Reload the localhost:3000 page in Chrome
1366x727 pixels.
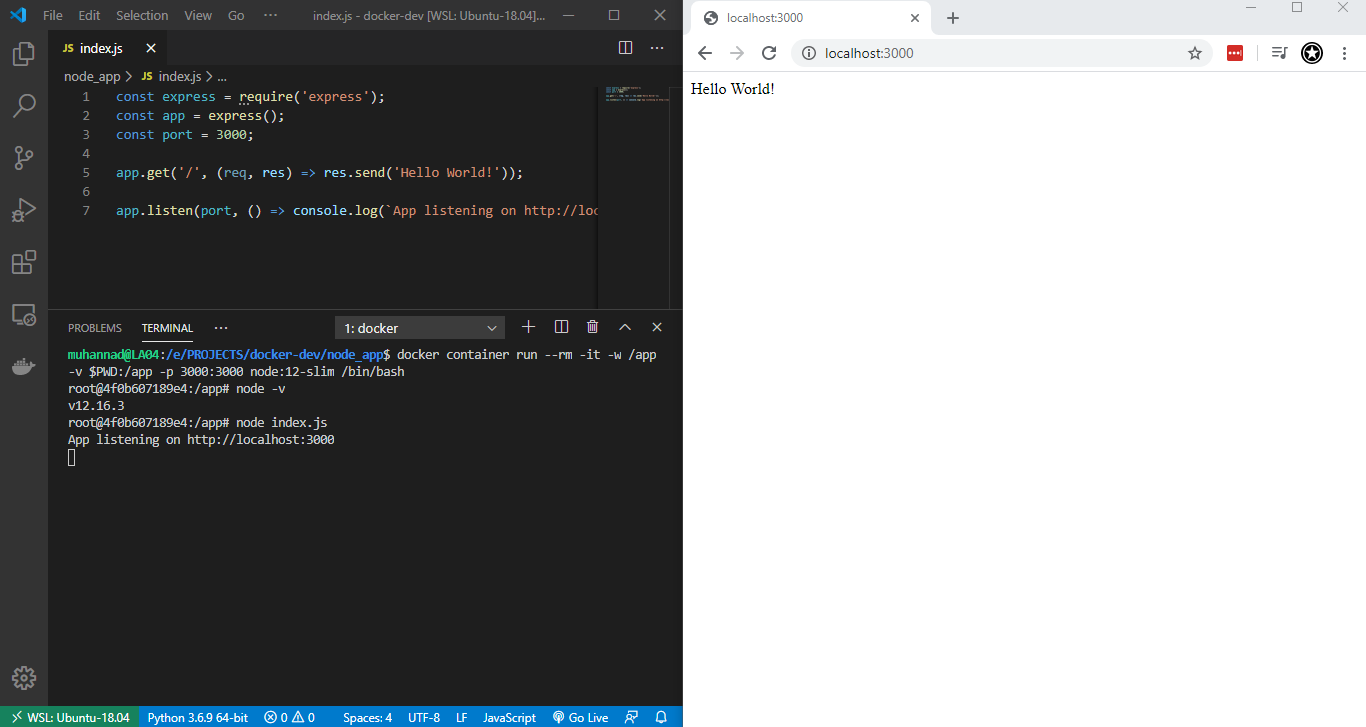[769, 53]
